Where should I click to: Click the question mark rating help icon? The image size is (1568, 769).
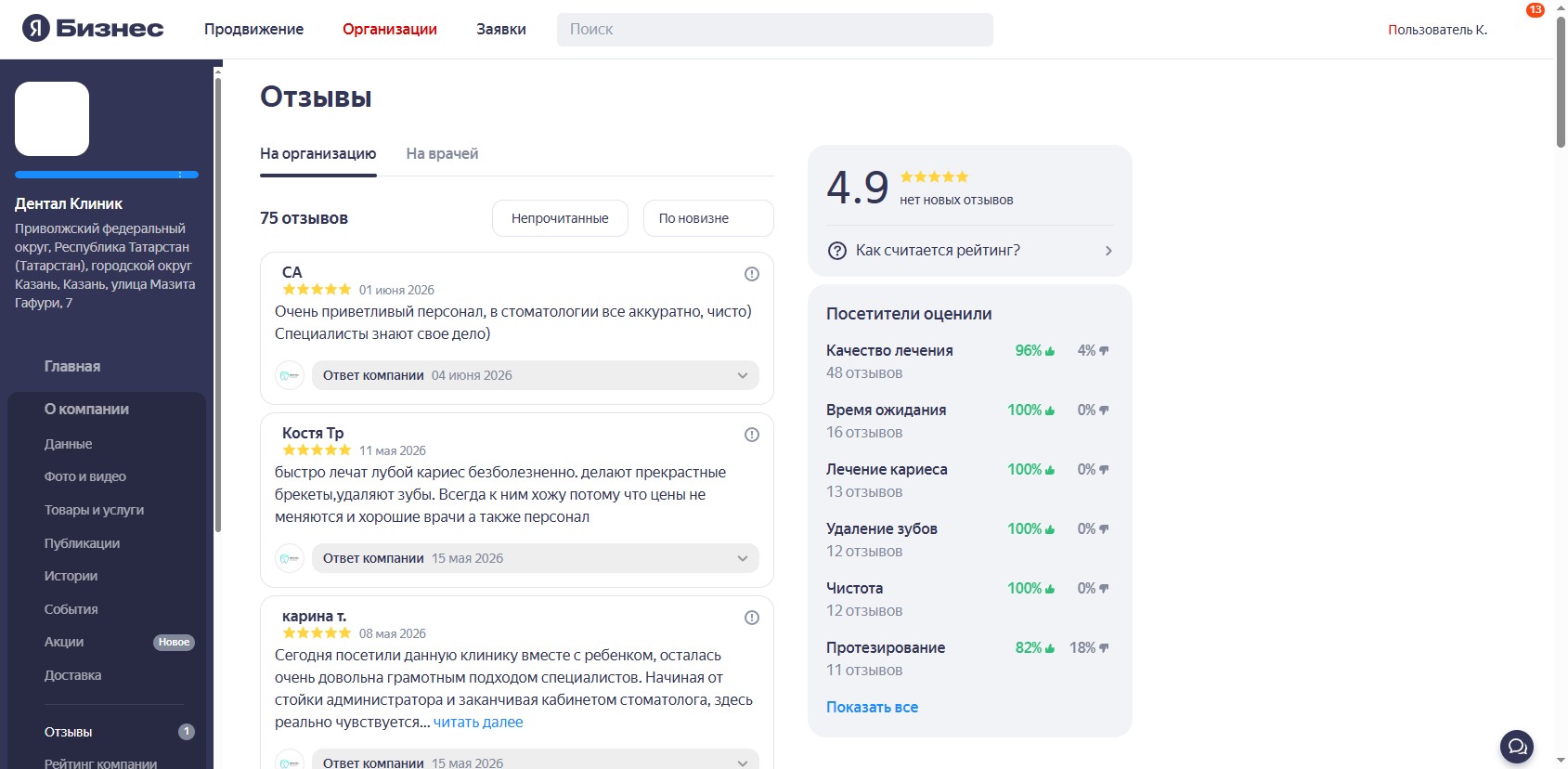pos(836,251)
